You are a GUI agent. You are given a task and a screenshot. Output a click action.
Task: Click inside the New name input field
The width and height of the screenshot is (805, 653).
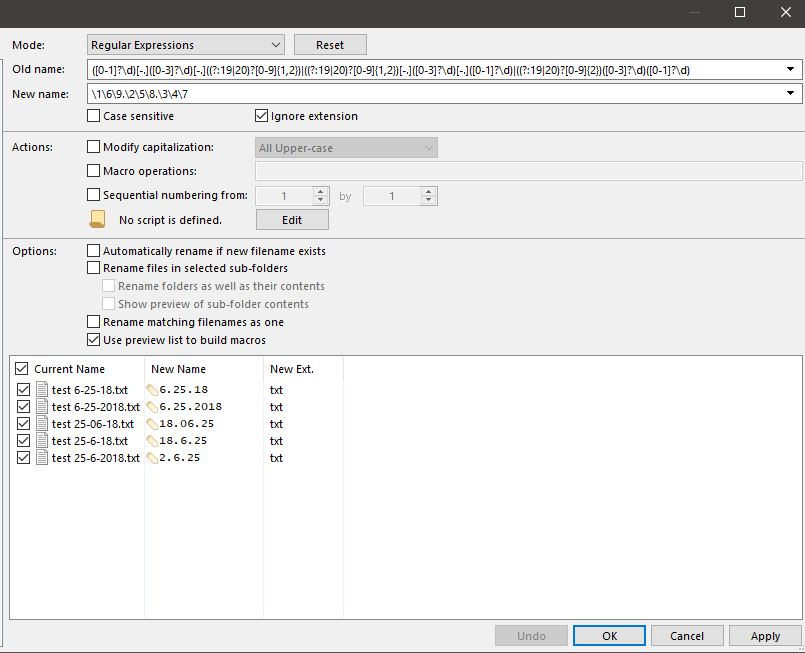tap(400, 93)
